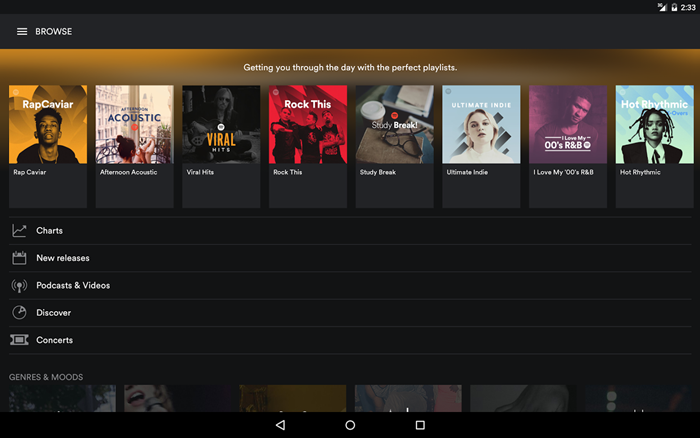Tap the Android recent apps square button
This screenshot has height=438, width=700.
tap(420, 425)
